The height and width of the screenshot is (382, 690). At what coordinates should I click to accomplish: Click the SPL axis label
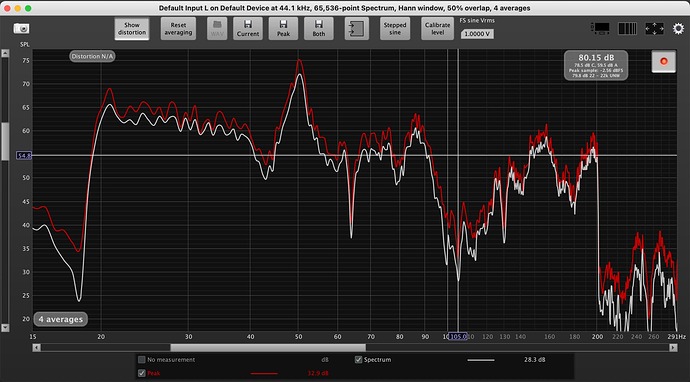pyautogui.click(x=24, y=44)
